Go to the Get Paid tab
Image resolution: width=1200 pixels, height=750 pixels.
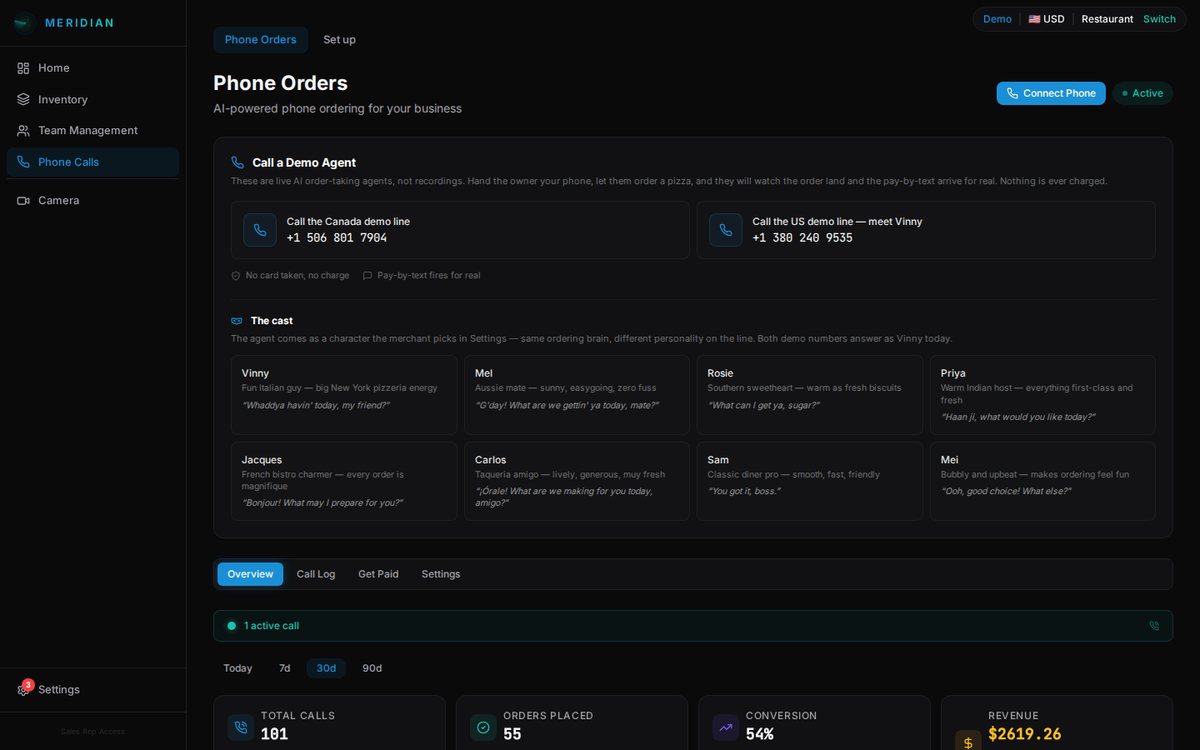(378, 574)
